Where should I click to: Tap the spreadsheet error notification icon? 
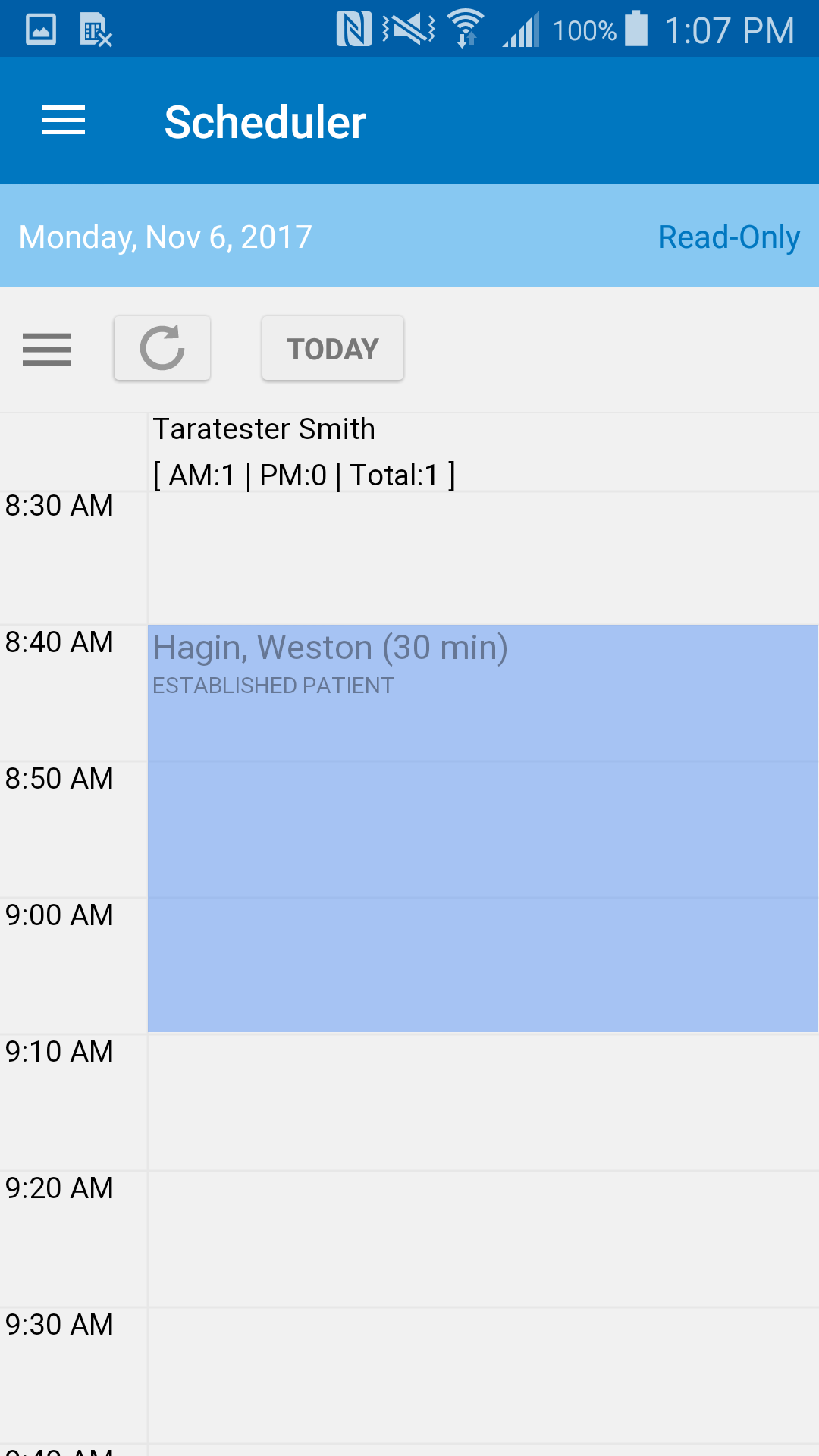pyautogui.click(x=96, y=30)
